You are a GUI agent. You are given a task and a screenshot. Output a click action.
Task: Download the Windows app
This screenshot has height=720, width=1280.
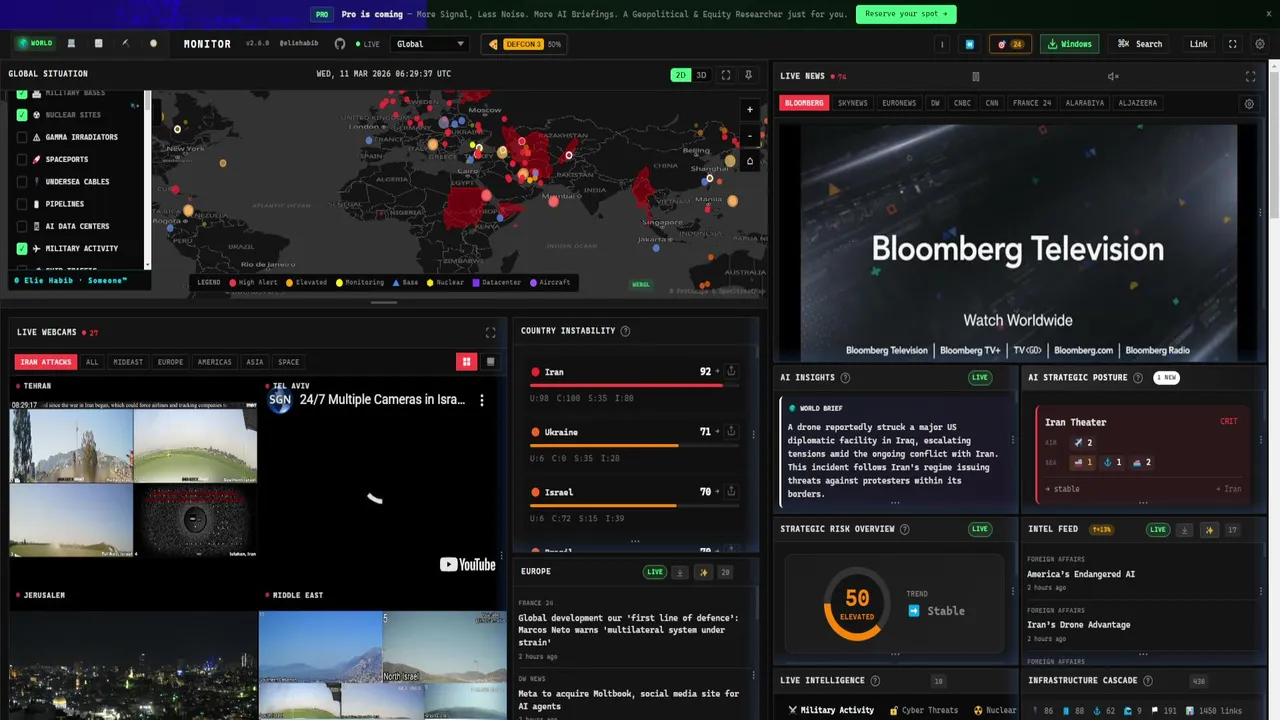1070,44
